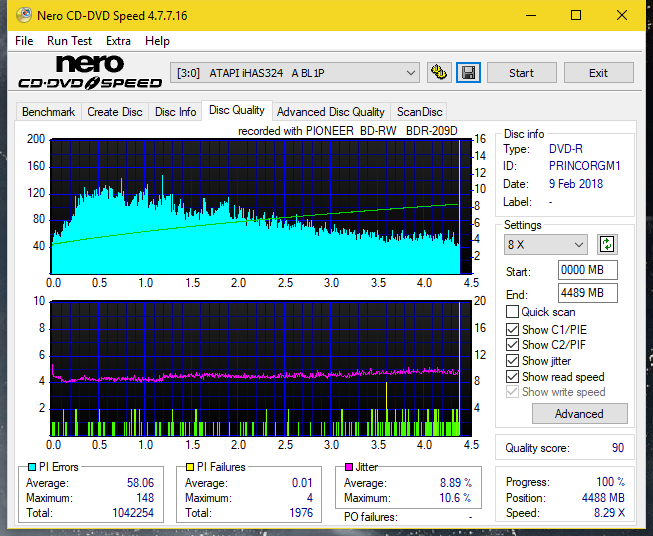
Task: Toggle the Show C1/PIE checkbox
Action: (x=512, y=329)
